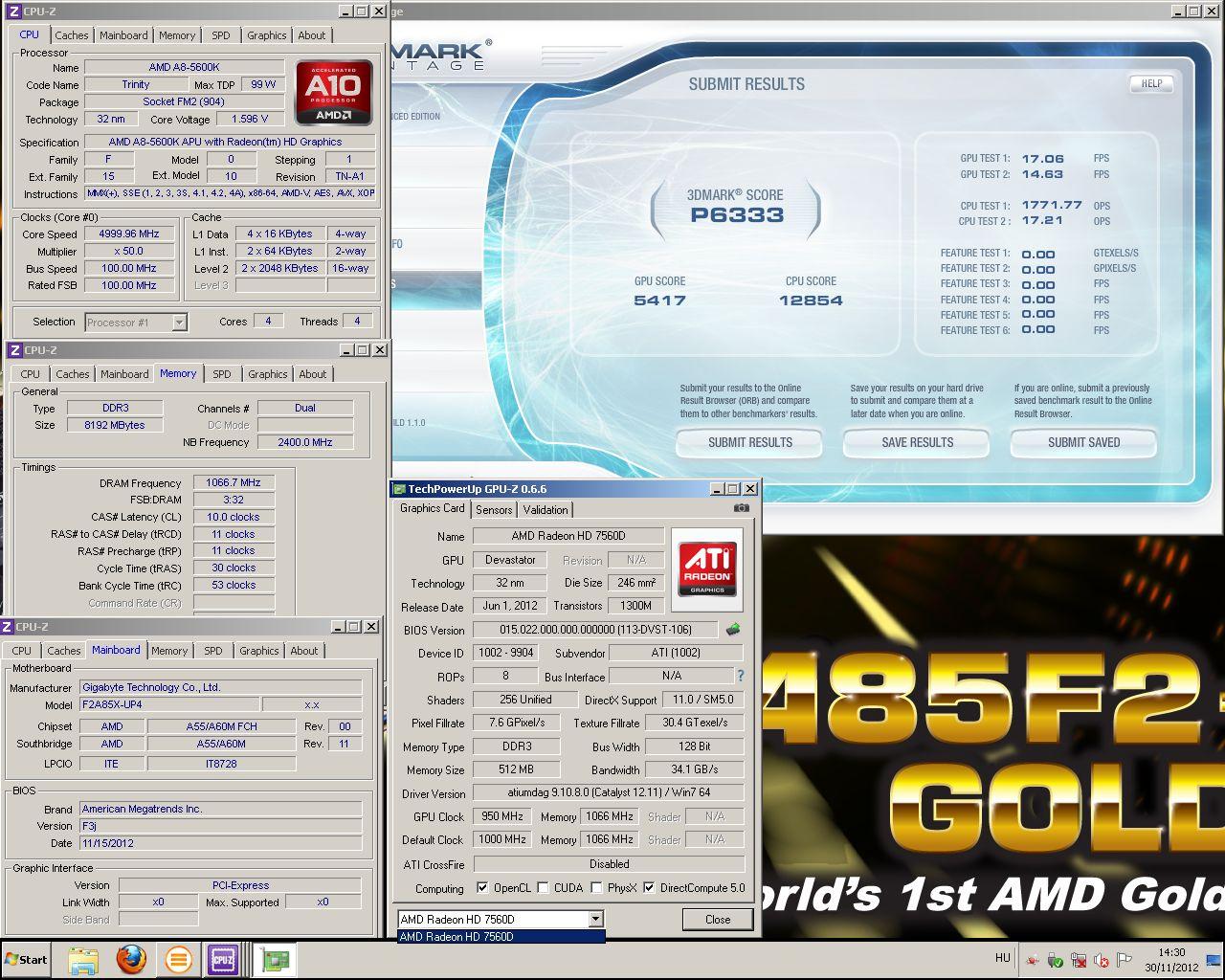Viewport: 1225px width, 980px height.
Task: Open Mainboard tab in the top CPU-Z window
Action: pyautogui.click(x=124, y=35)
